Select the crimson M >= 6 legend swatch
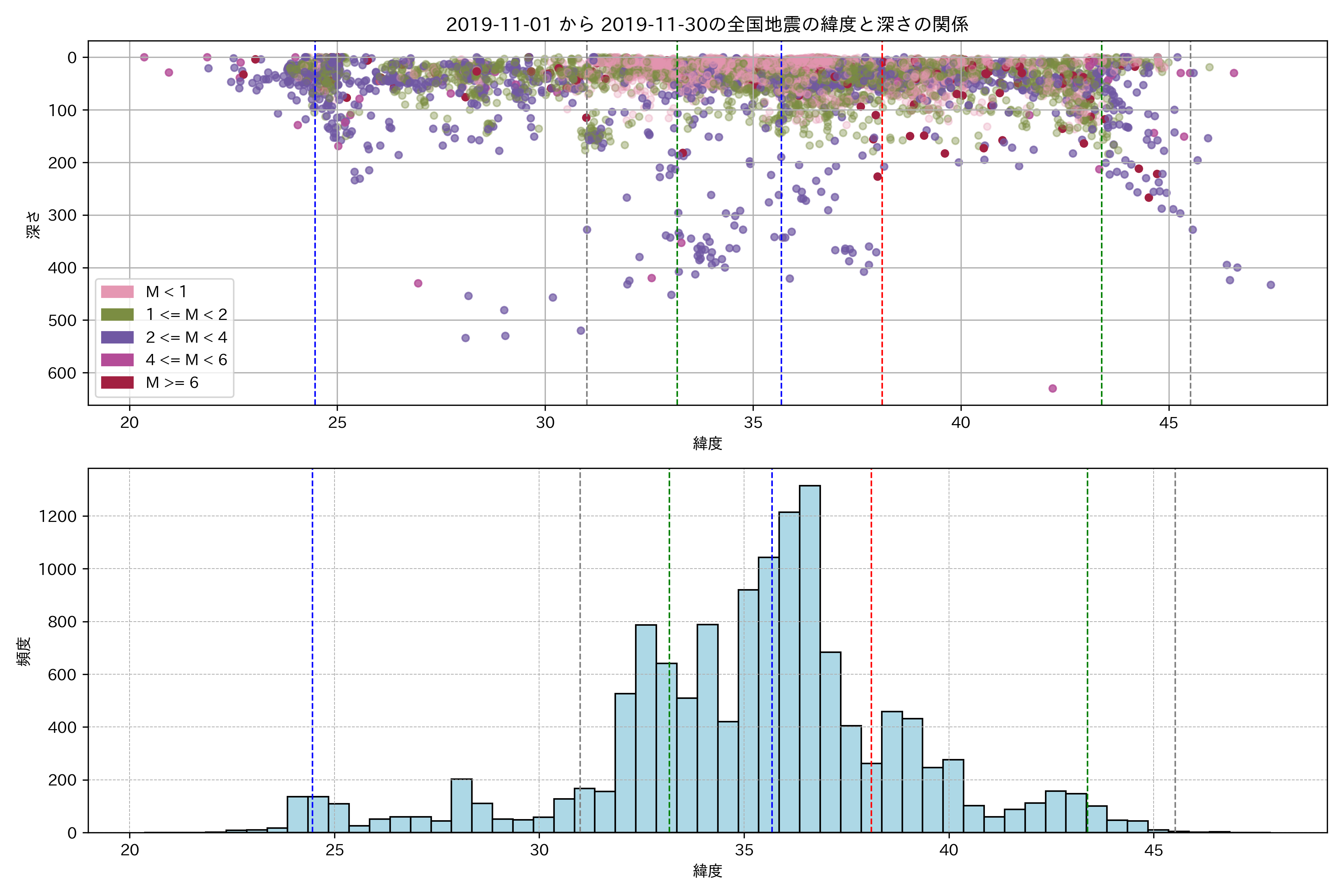1344x896 pixels. pos(117,382)
